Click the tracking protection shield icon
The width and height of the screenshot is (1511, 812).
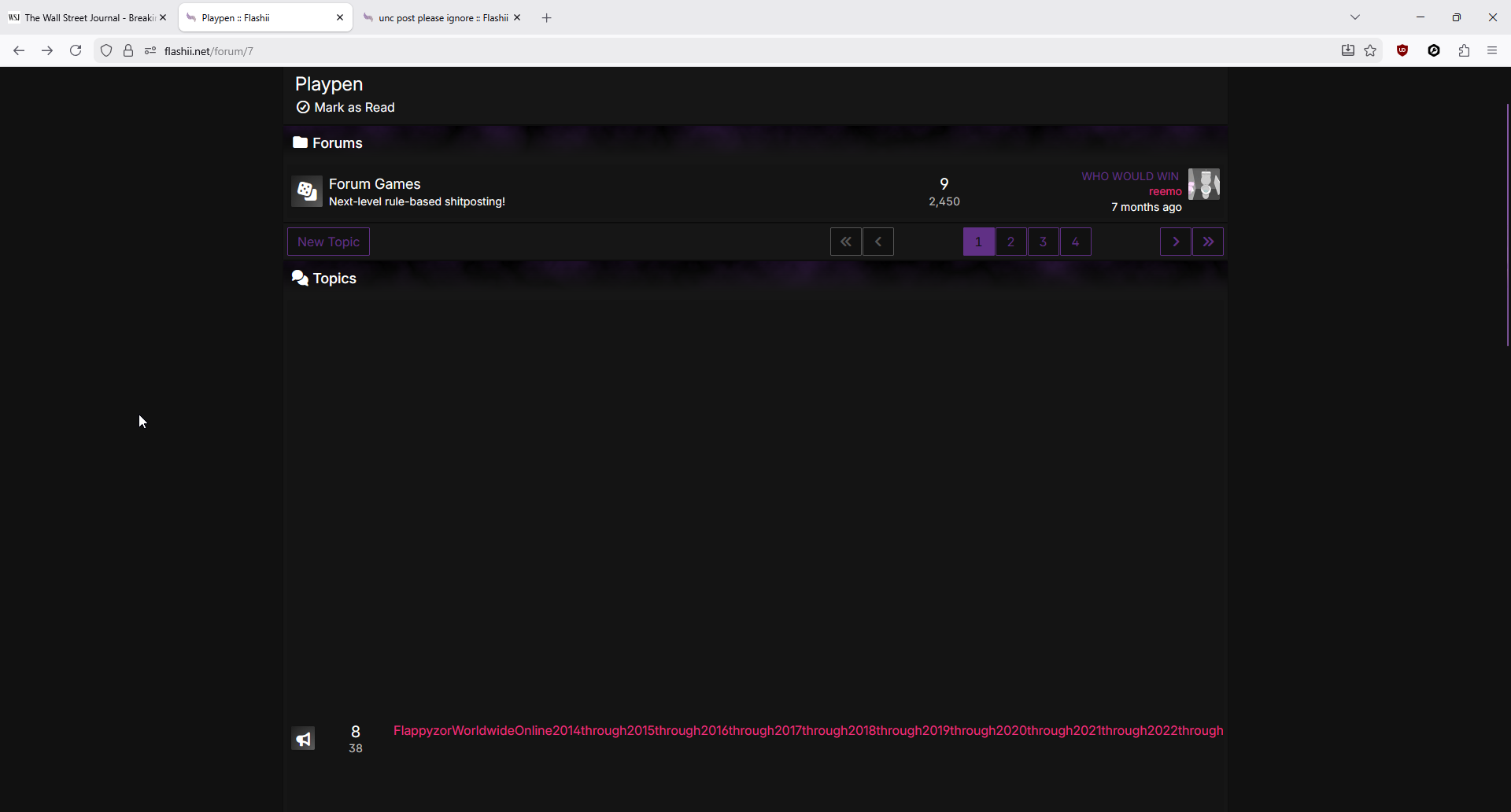(106, 51)
